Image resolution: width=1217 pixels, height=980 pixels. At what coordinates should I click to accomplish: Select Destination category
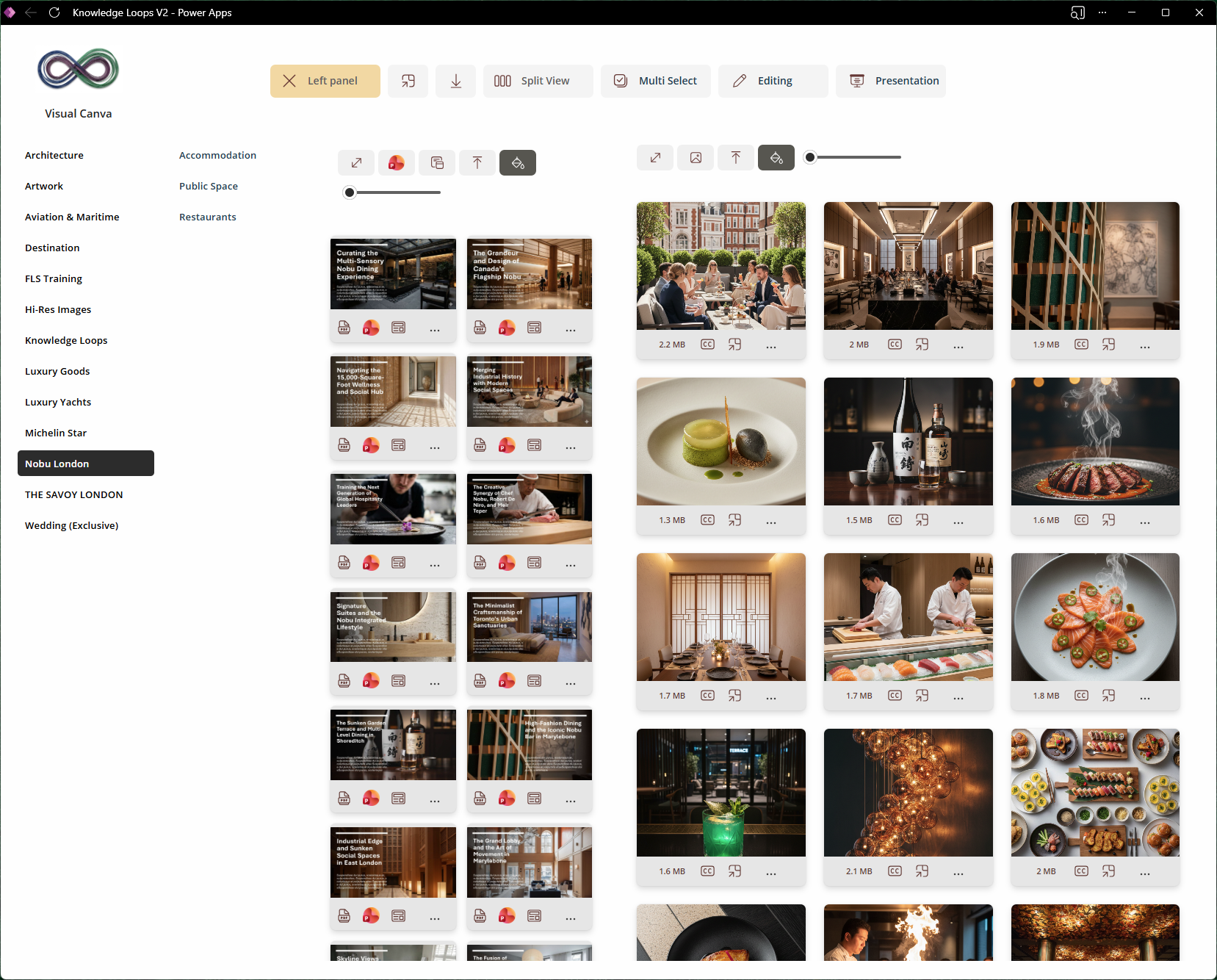click(x=52, y=248)
